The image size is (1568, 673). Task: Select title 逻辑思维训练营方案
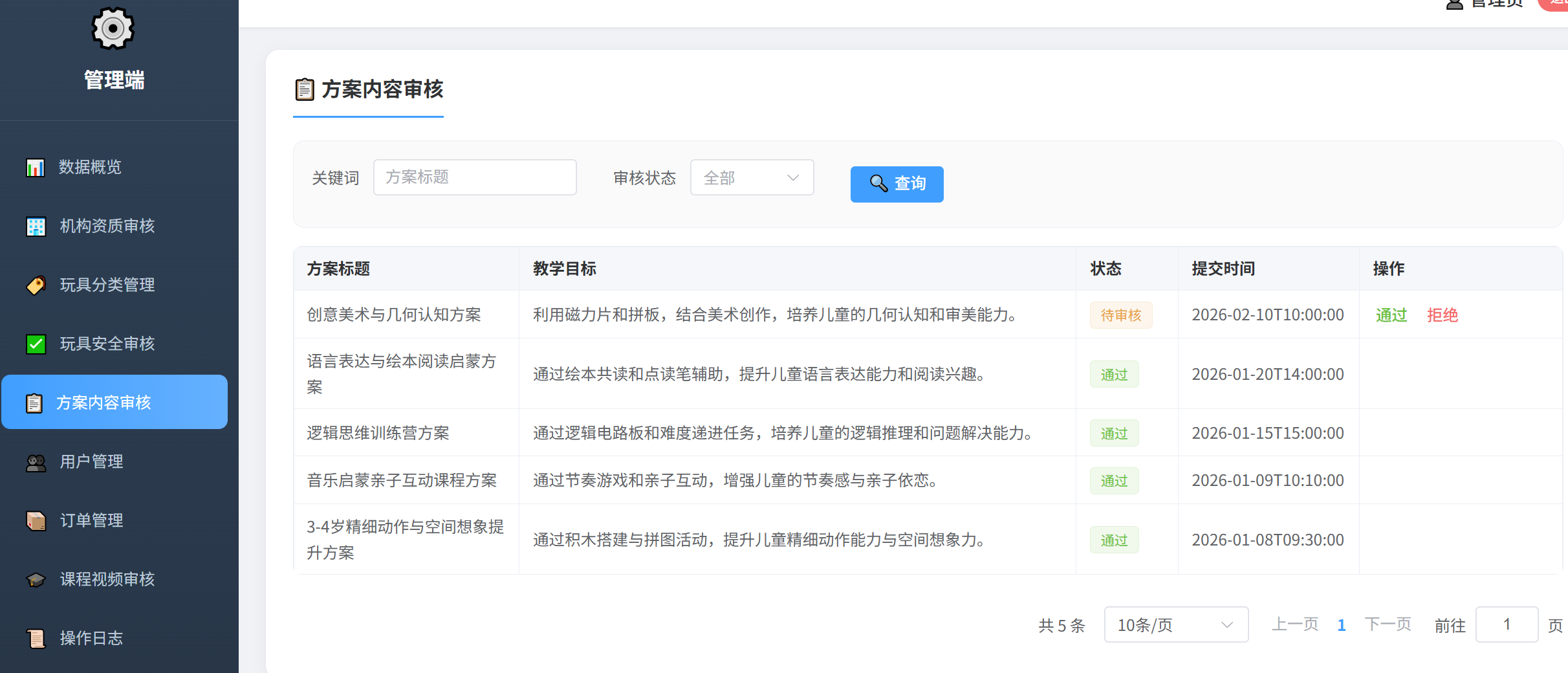click(x=378, y=433)
